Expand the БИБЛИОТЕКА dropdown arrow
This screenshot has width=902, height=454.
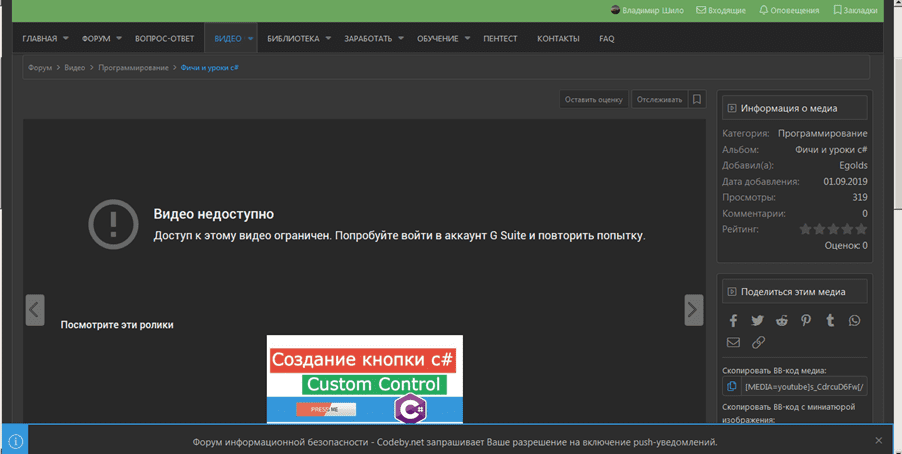click(328, 39)
